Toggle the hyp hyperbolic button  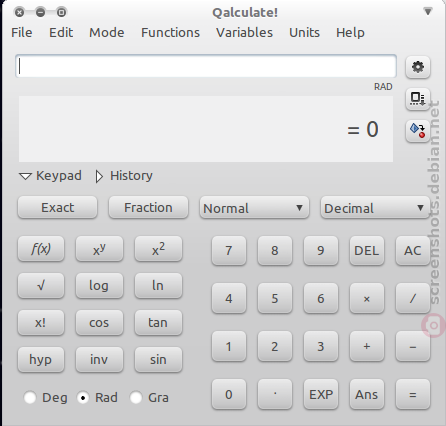click(x=41, y=360)
